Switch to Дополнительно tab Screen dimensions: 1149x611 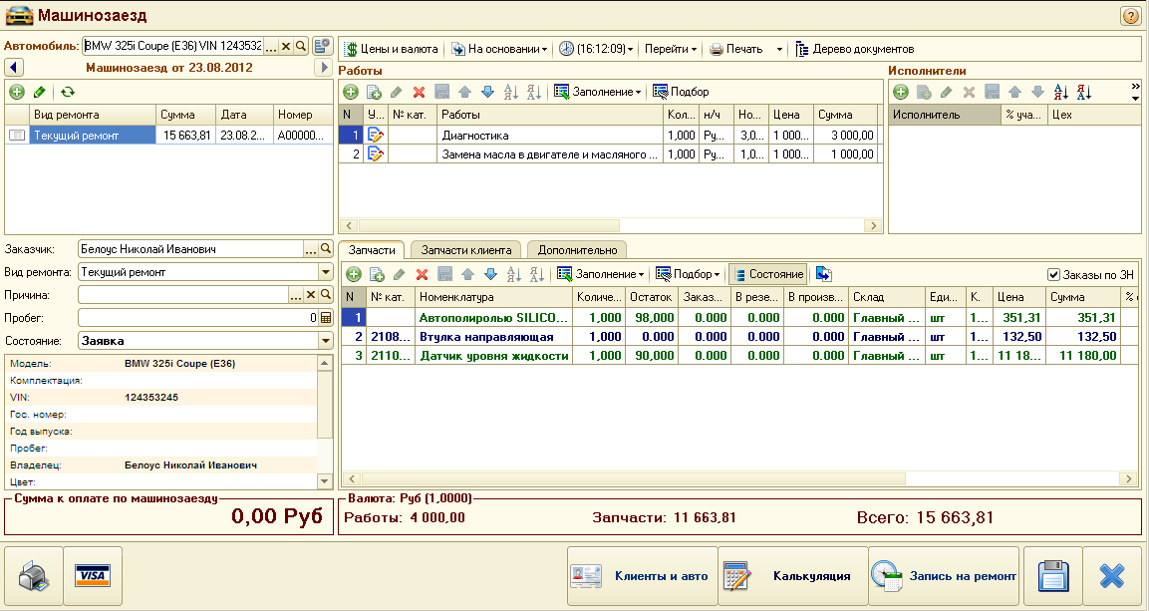point(577,250)
